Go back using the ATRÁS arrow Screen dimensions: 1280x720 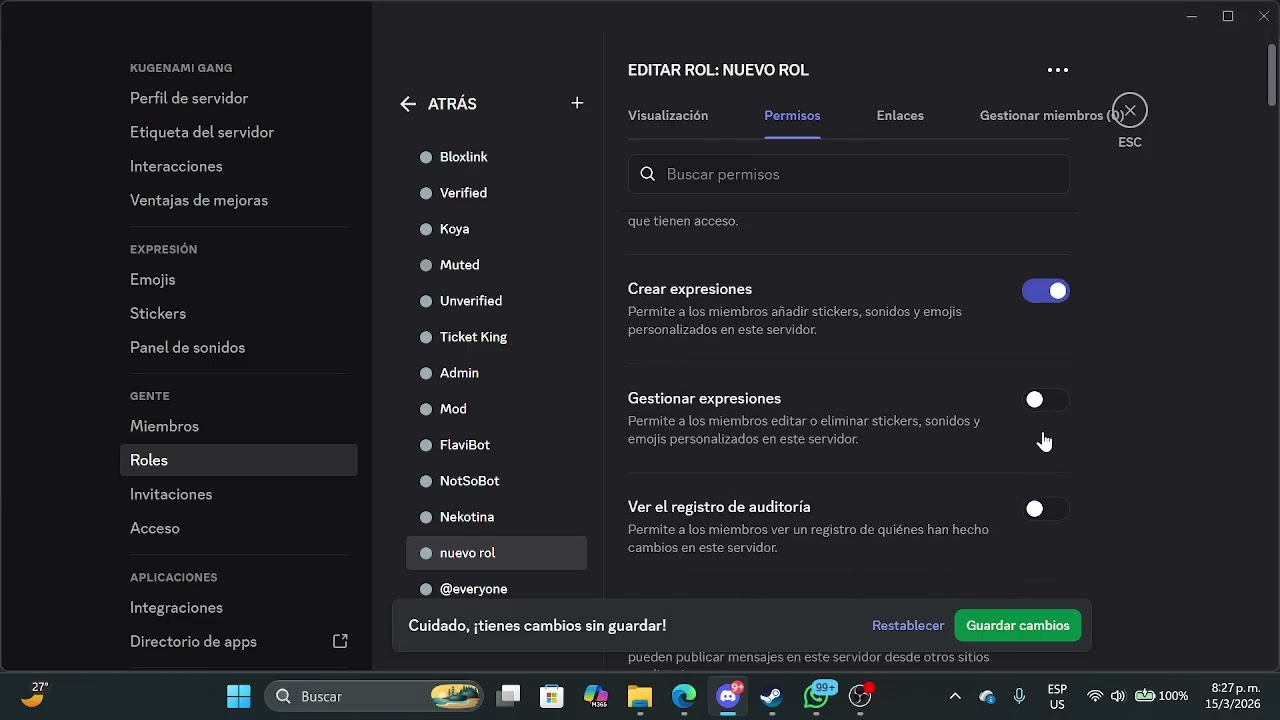(408, 104)
